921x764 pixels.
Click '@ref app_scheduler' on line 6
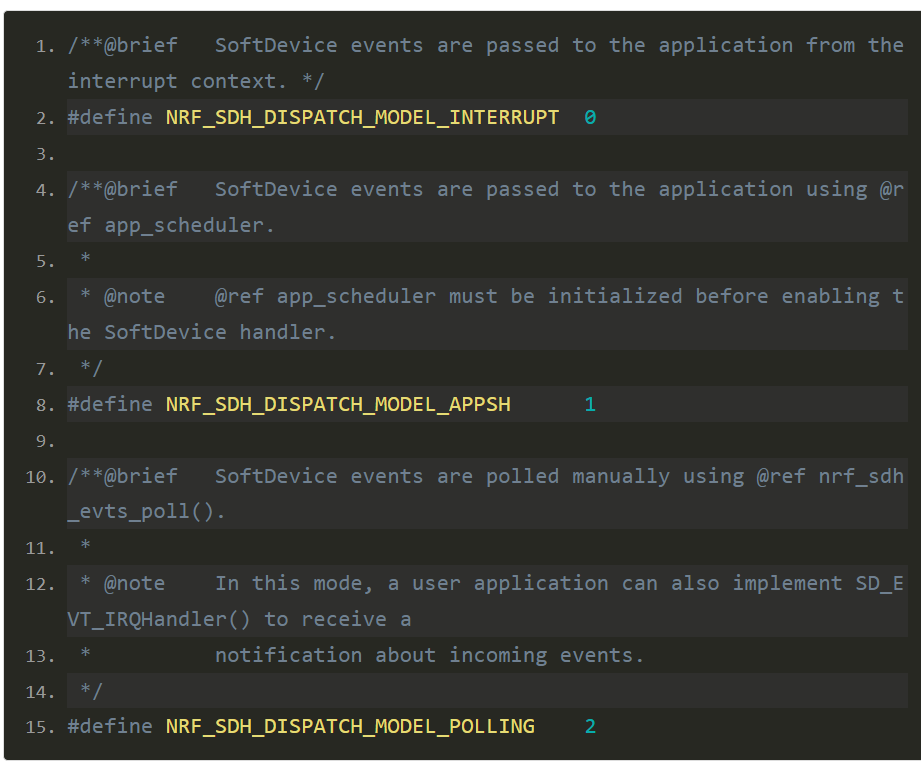click(325, 297)
